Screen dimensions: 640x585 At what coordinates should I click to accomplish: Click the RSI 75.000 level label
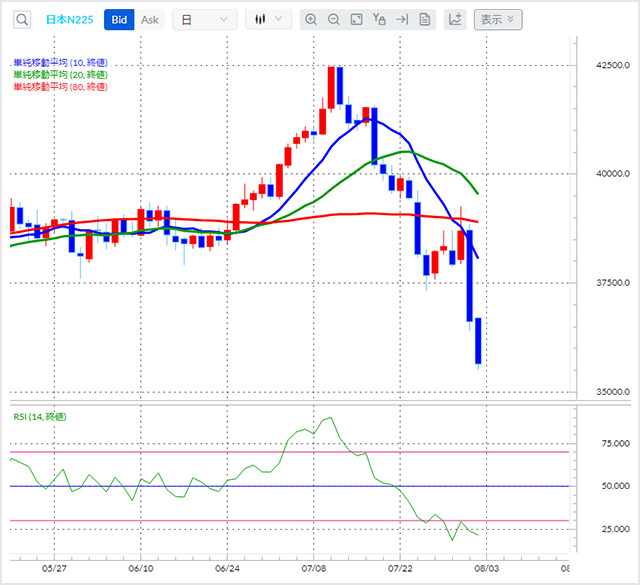point(616,443)
